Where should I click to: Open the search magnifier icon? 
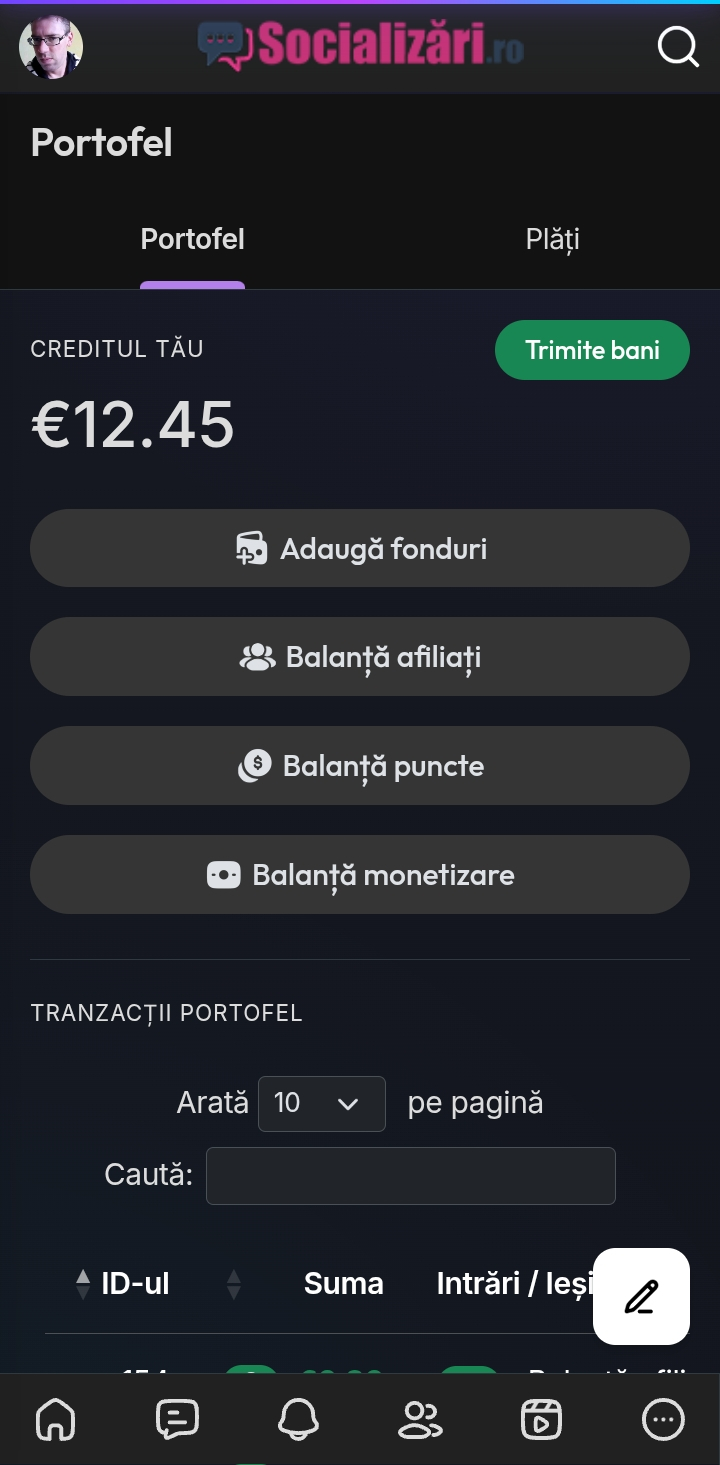coord(677,46)
